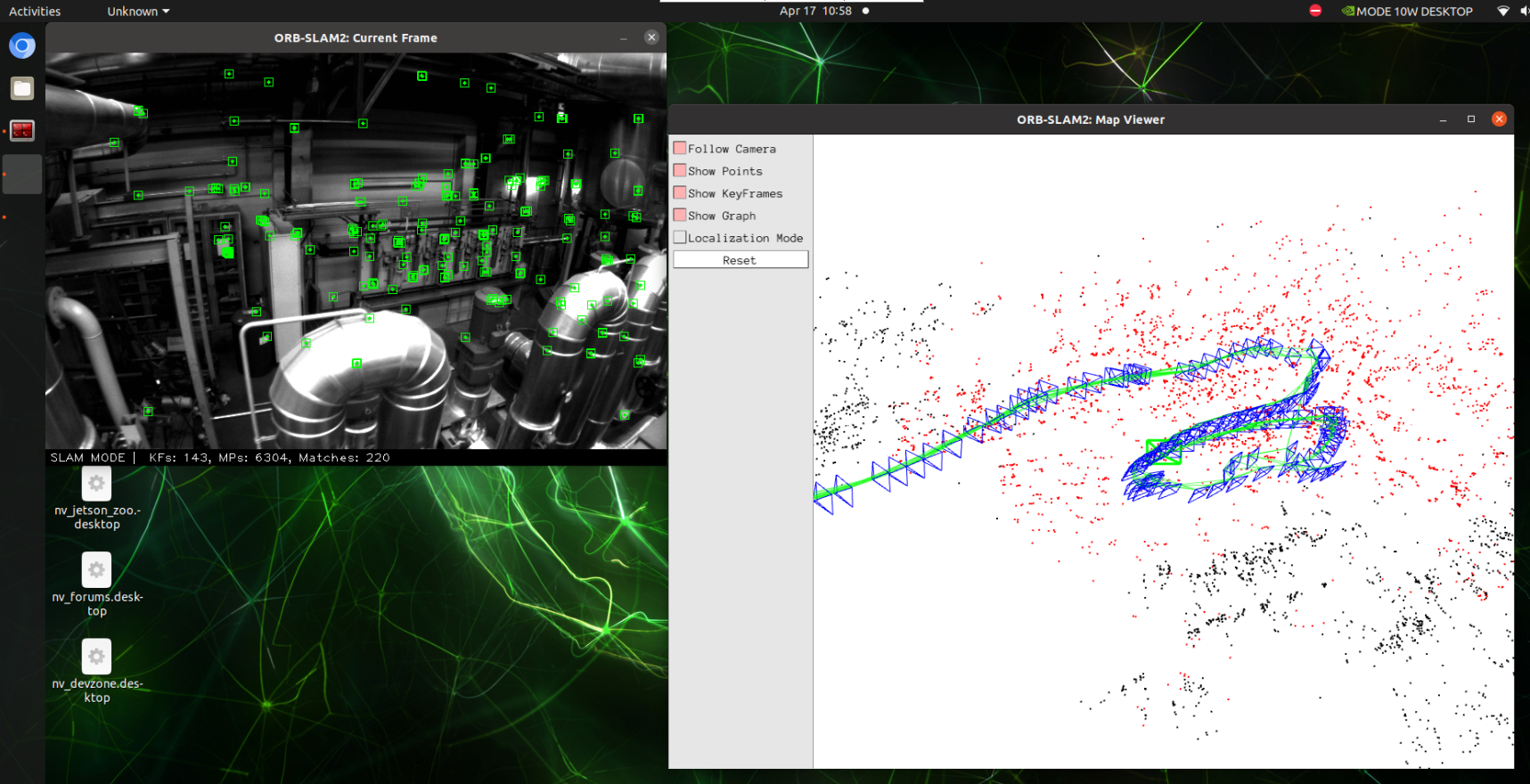Toggle the Show KeyFrames checkbox
The height and width of the screenshot is (784, 1530).
[x=680, y=192]
